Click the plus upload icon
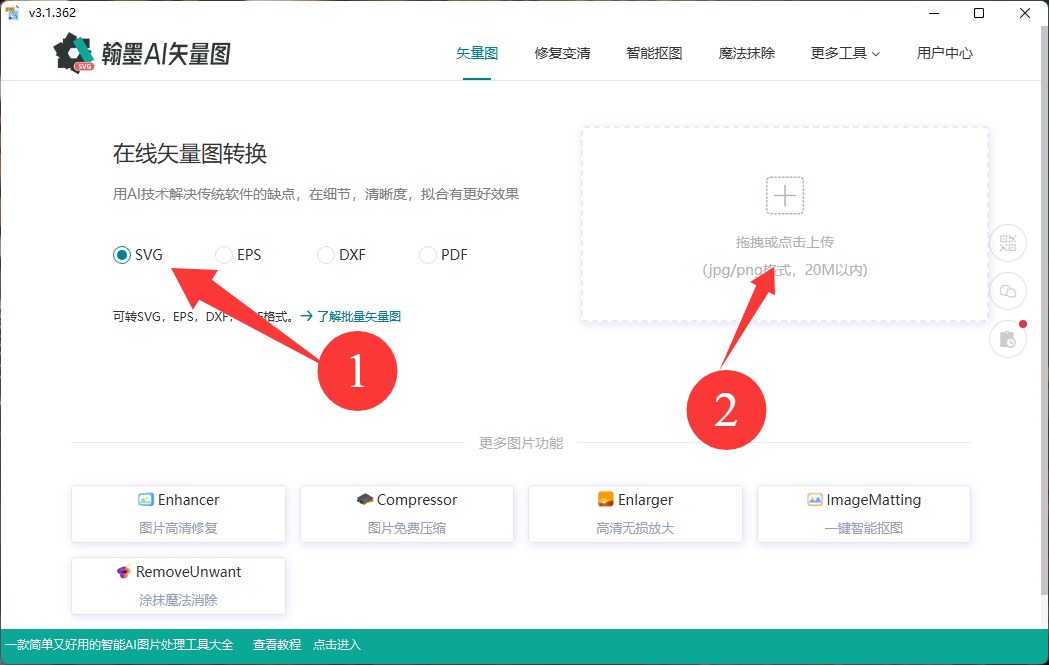 [x=785, y=196]
